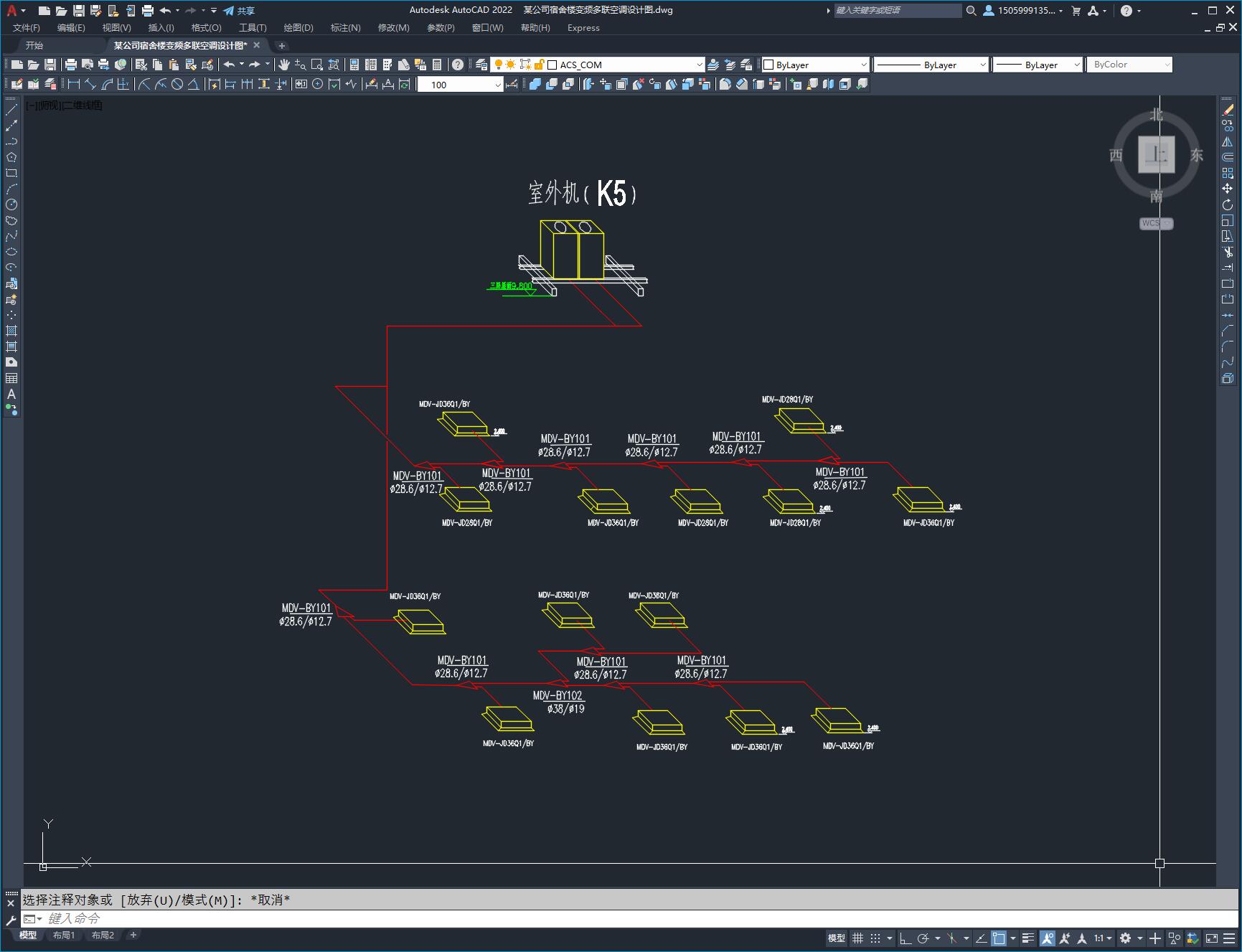Image resolution: width=1242 pixels, height=952 pixels.
Task: Switch to the 布局2 layout tab
Action: pos(103,935)
